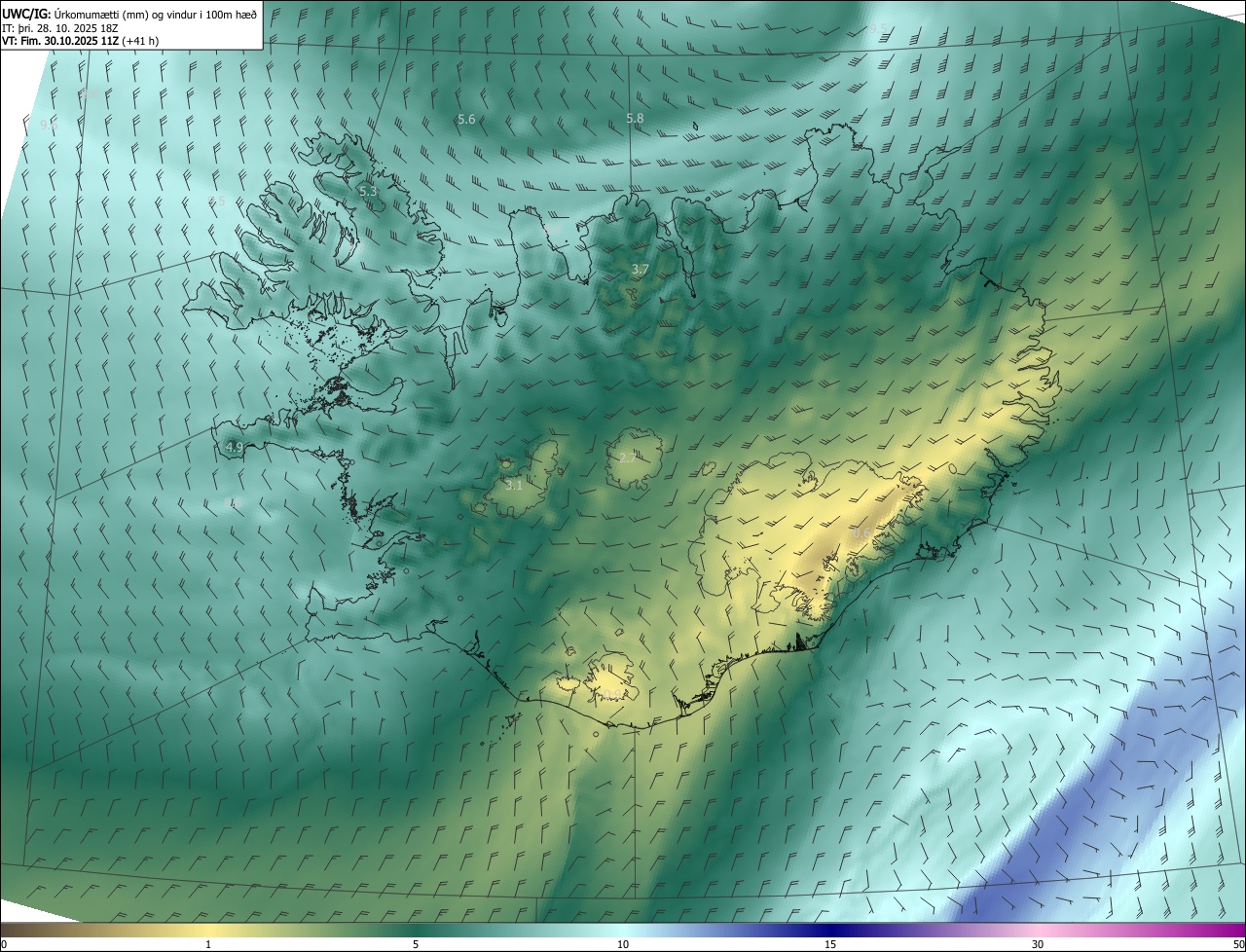
Task: Click the initial time line 'IT: þri. 28. 10. 2025 18Z'
Action: [x=59, y=27]
